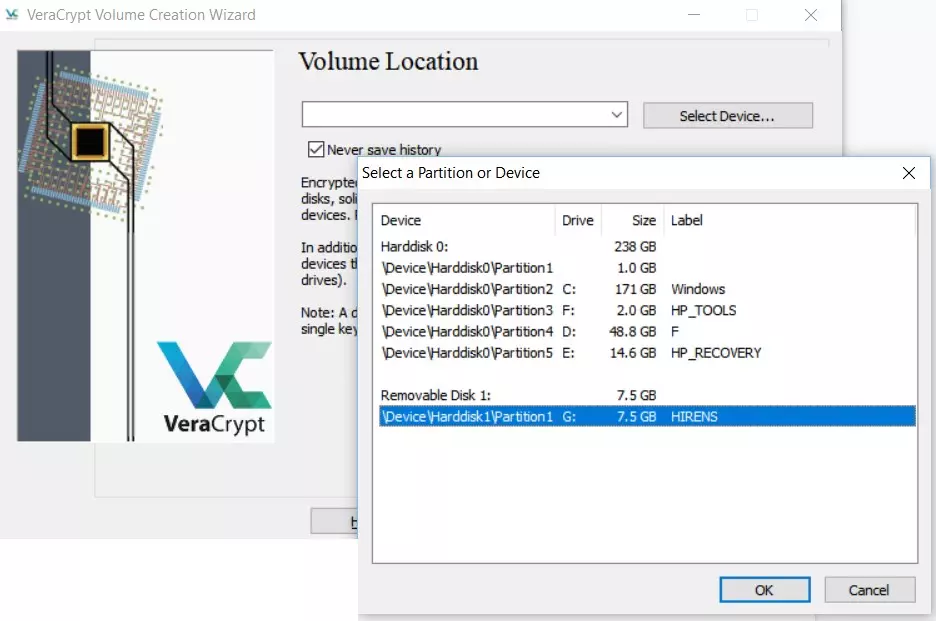The image size is (936, 621).
Task: Click the F: drive letter cell
Action: tap(568, 310)
